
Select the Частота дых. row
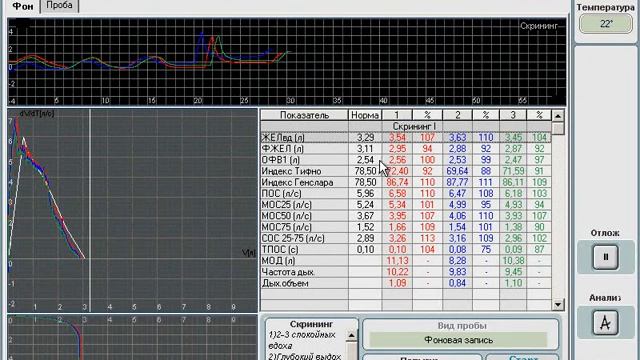tap(406, 272)
